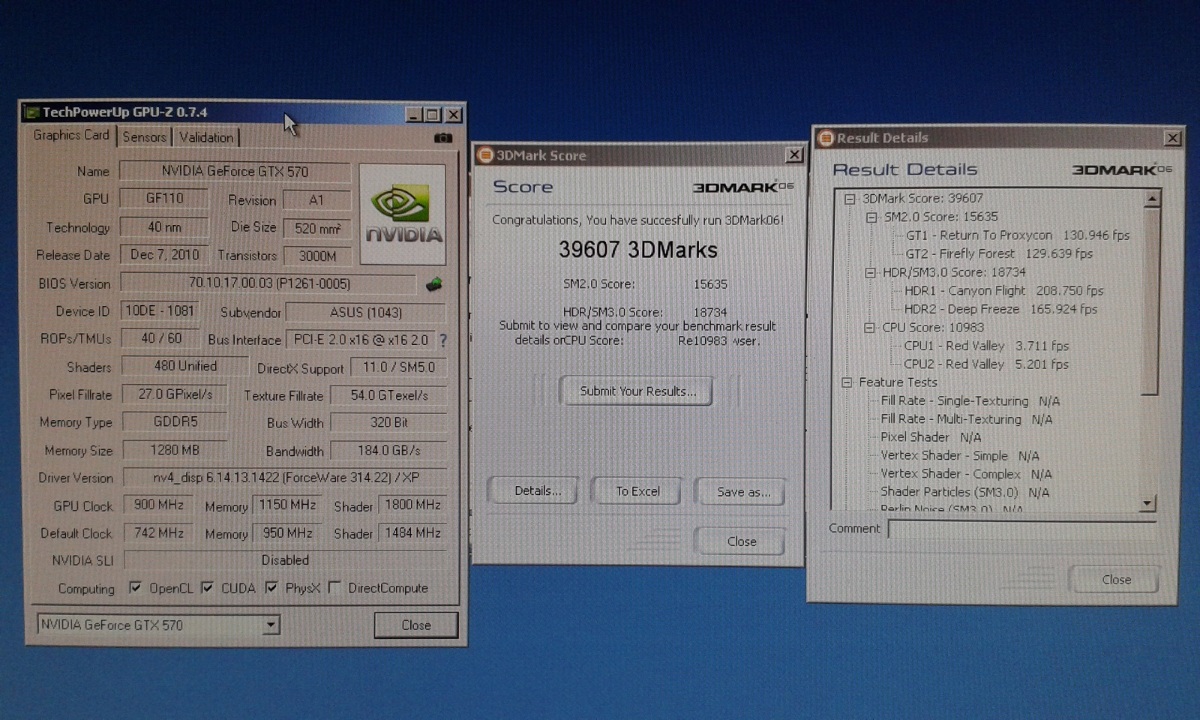
Task: Select CPU1 - Red Valley row
Action: (986, 346)
